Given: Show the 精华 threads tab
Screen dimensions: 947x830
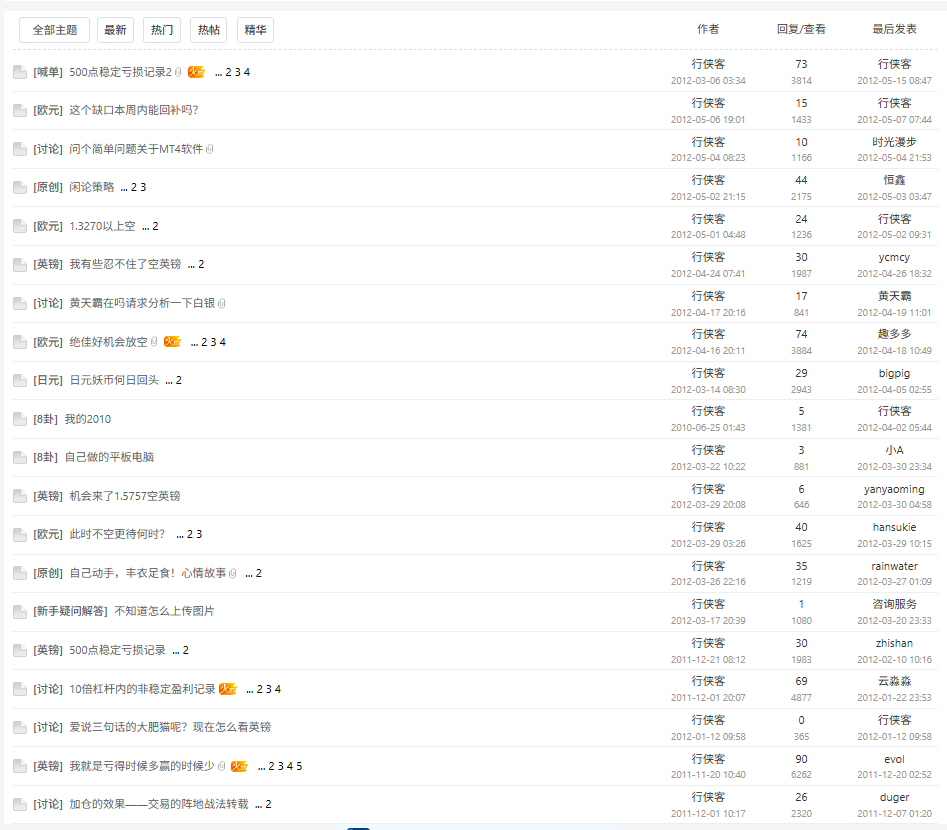Looking at the screenshot, I should click(255, 30).
